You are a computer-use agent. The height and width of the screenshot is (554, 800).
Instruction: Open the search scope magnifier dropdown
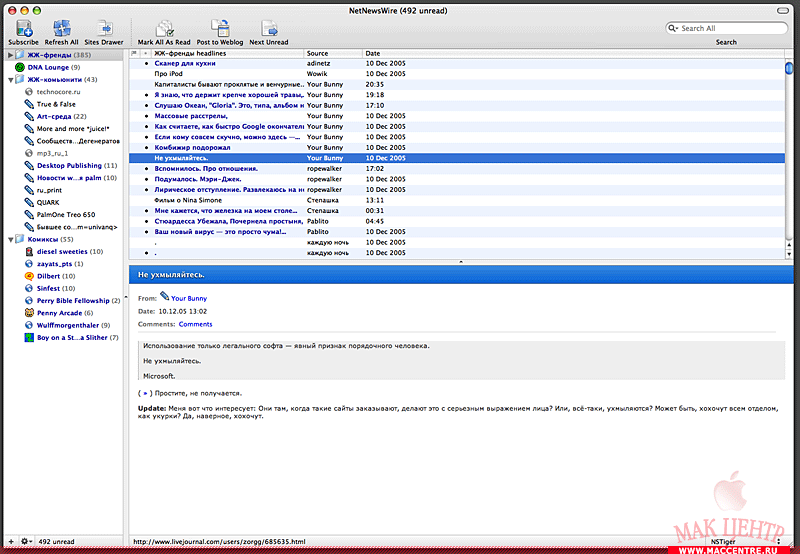coord(673,29)
